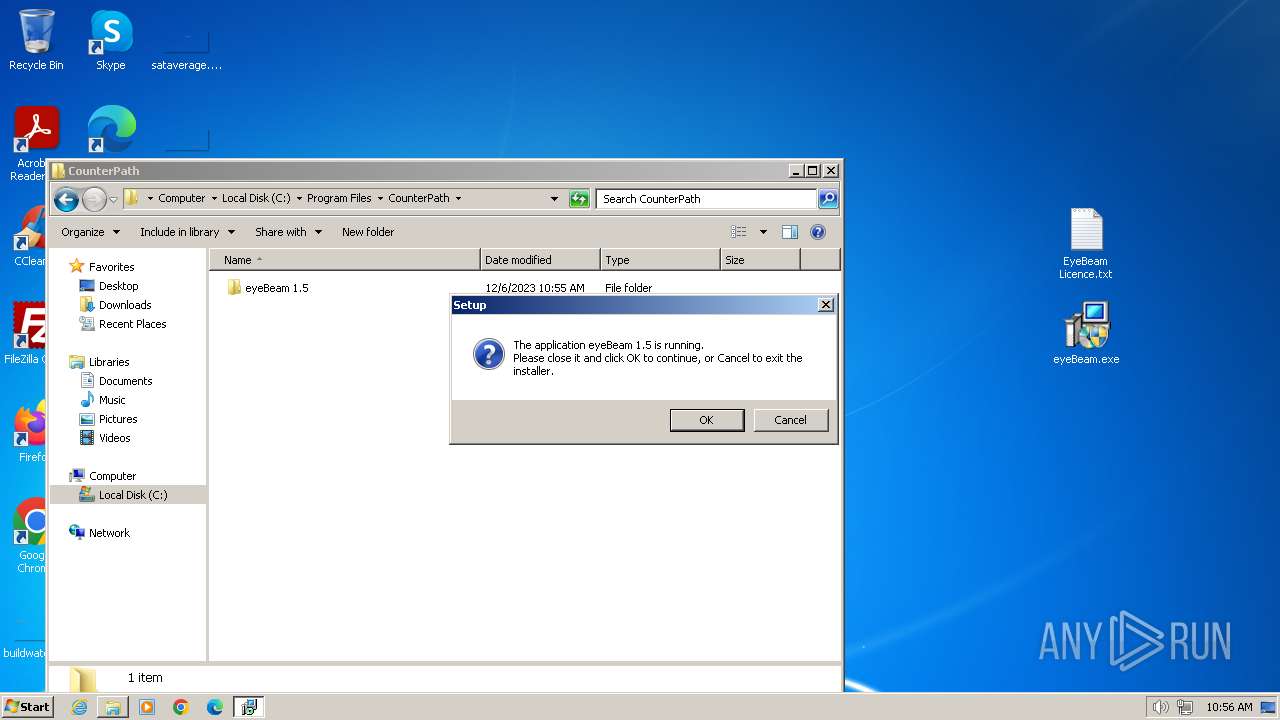Open the Music library
The width and height of the screenshot is (1280, 720).
tap(102, 400)
